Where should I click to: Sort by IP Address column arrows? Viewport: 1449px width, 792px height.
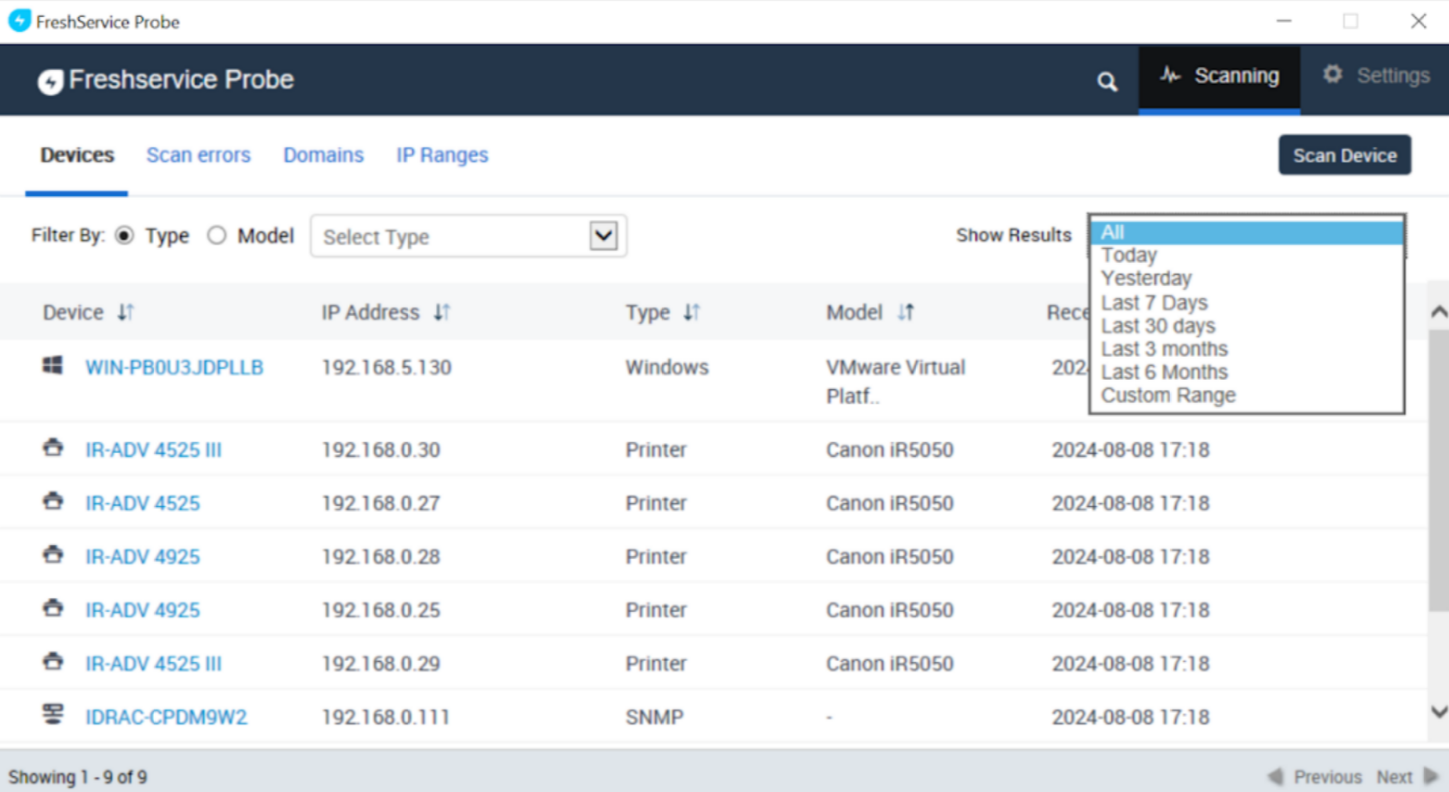[442, 313]
